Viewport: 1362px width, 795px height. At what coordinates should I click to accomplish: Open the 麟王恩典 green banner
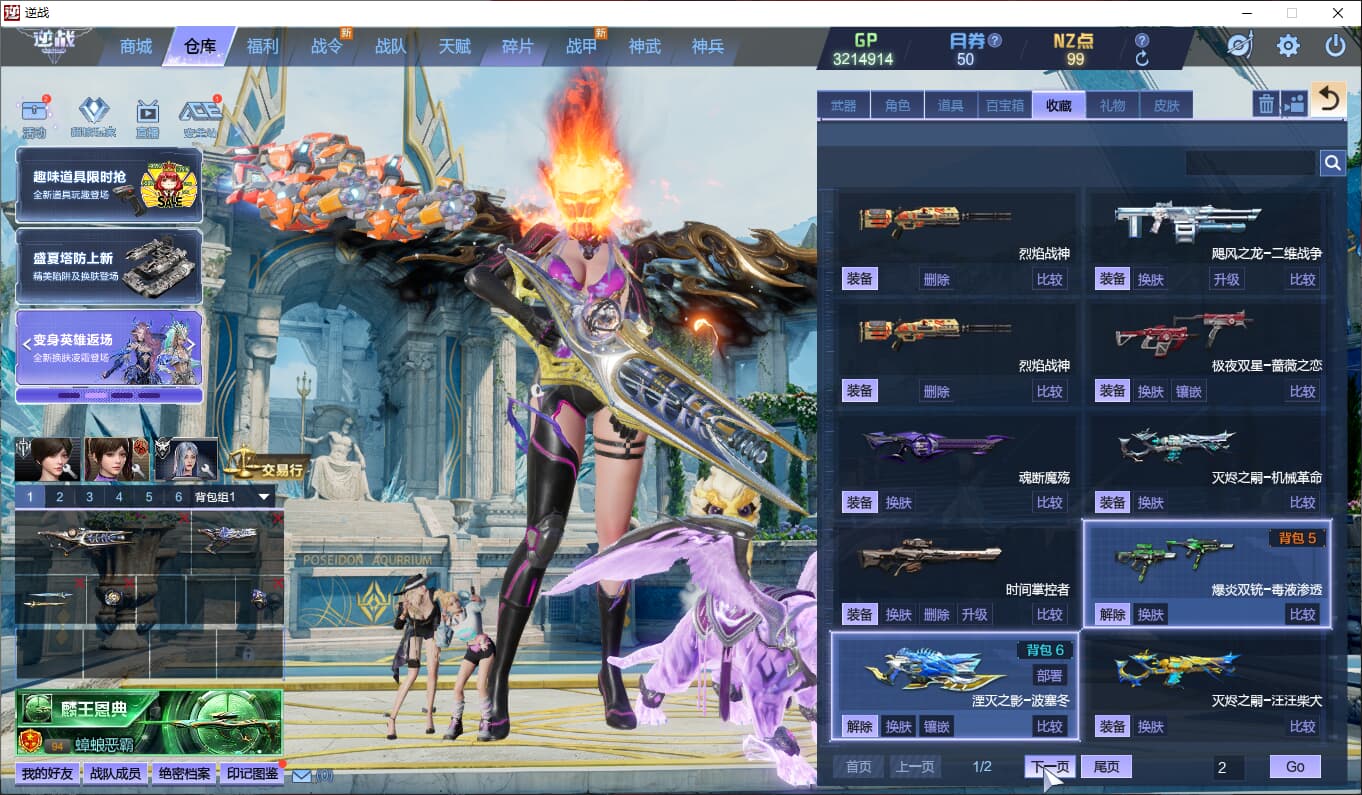[x=150, y=722]
